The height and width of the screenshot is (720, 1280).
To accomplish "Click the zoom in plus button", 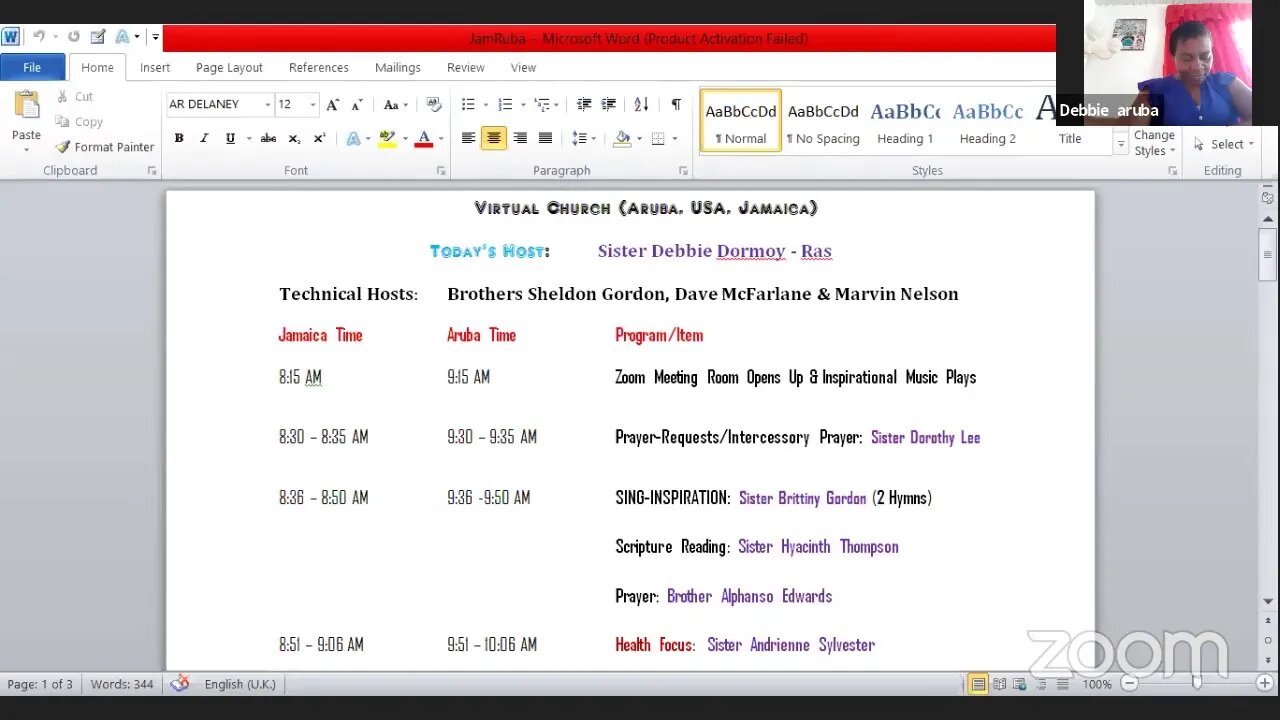I will tap(1264, 684).
